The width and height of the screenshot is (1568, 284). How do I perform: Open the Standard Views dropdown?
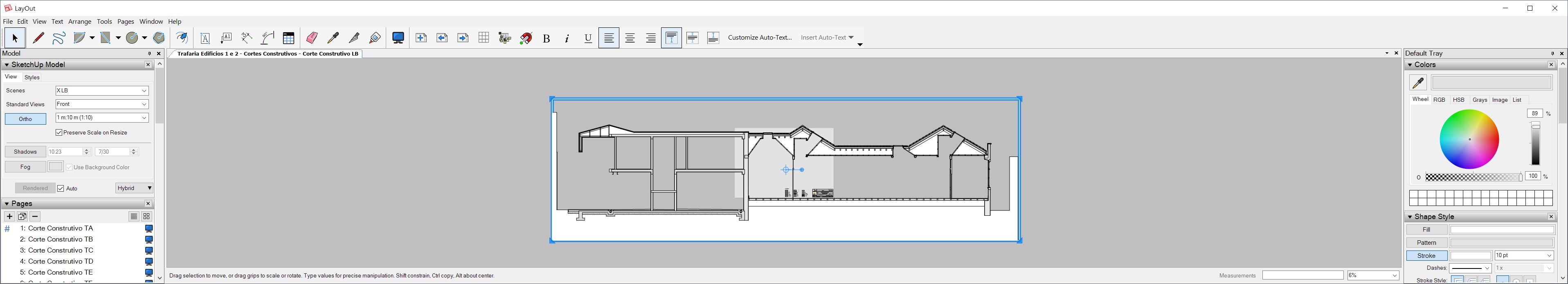pyautogui.click(x=101, y=104)
